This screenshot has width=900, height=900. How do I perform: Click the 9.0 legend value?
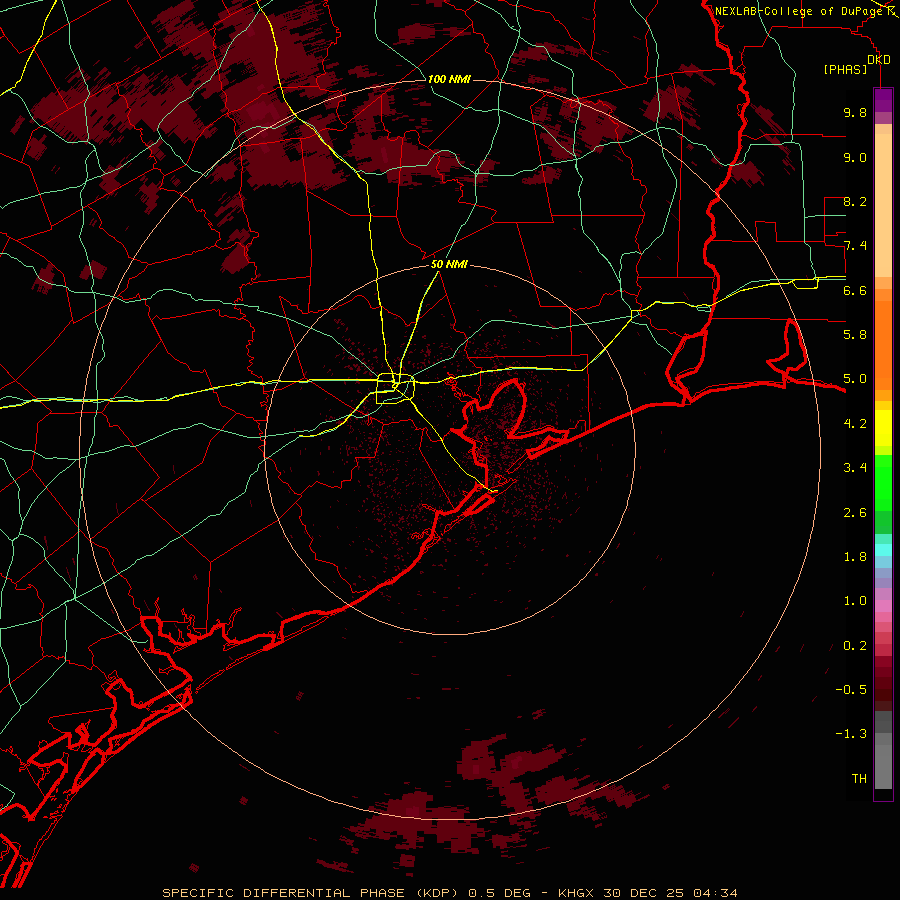click(x=855, y=157)
